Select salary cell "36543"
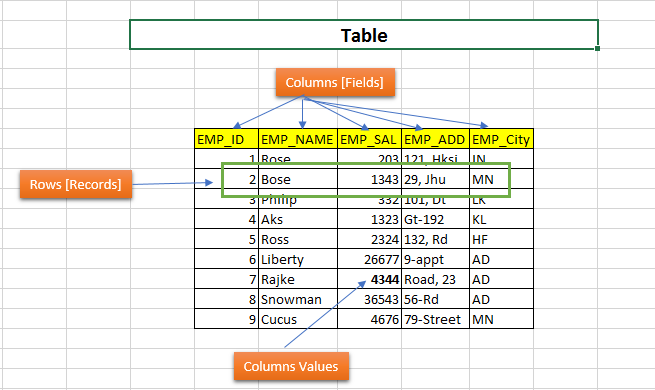Image resolution: width=655 pixels, height=390 pixels. pos(369,299)
